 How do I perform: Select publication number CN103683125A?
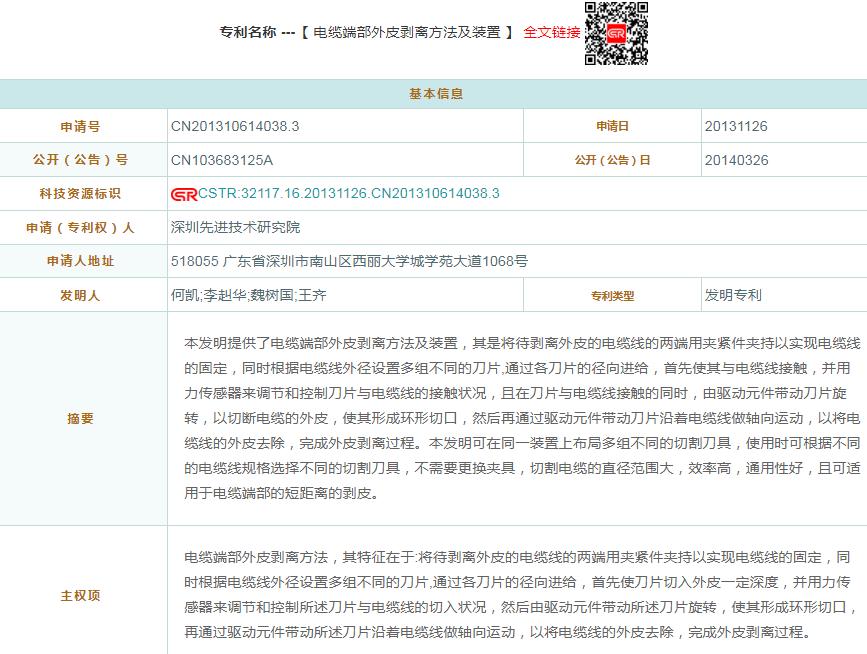[222, 160]
